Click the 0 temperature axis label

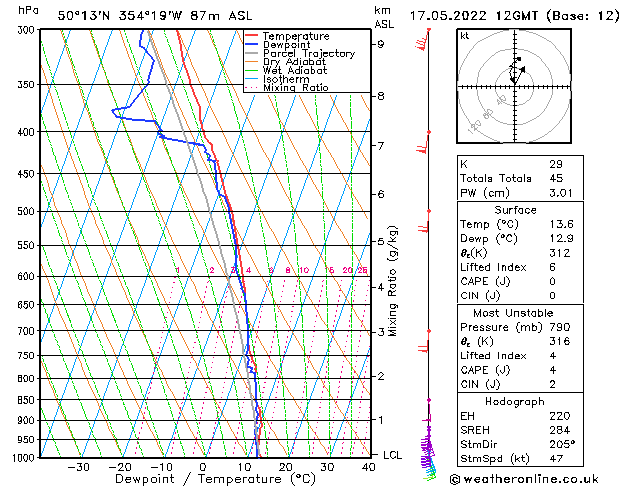(x=203, y=467)
